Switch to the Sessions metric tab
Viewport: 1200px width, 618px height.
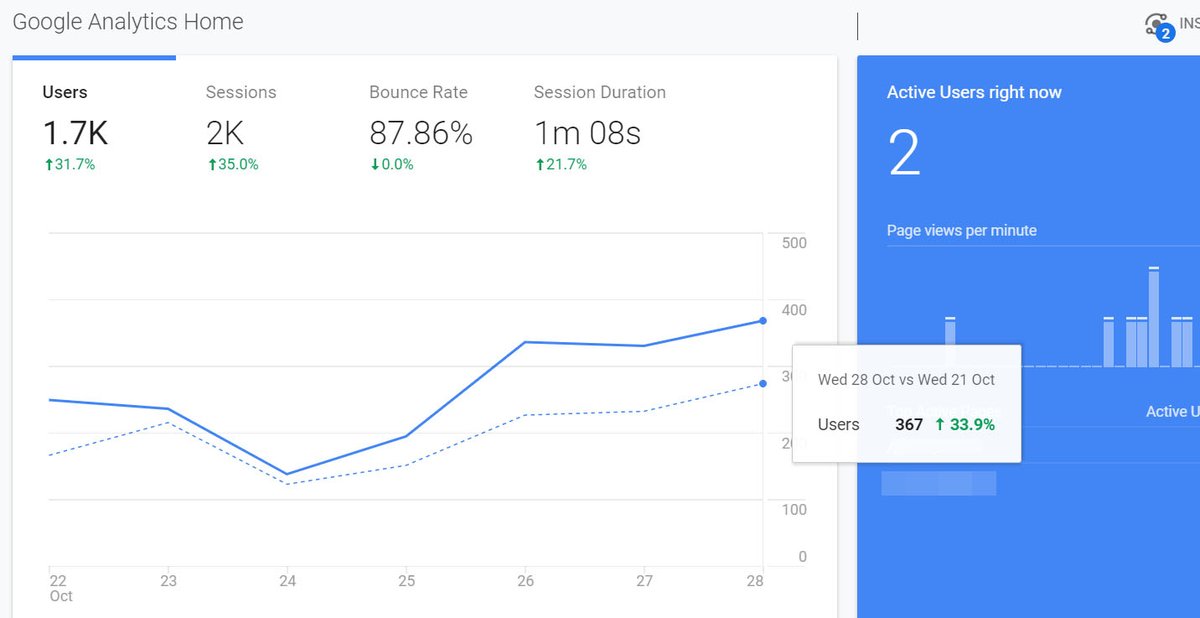pos(241,92)
